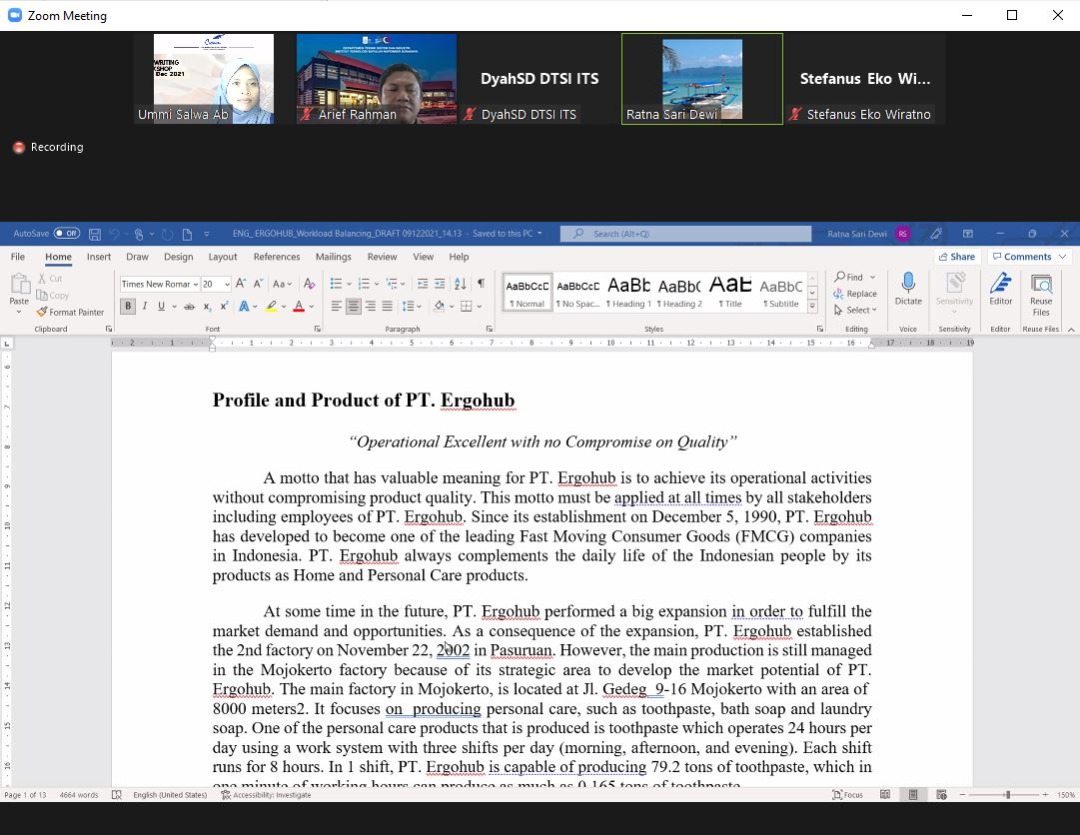Click the zoom slider handle in status bar
The width and height of the screenshot is (1080, 835).
(x=1008, y=795)
